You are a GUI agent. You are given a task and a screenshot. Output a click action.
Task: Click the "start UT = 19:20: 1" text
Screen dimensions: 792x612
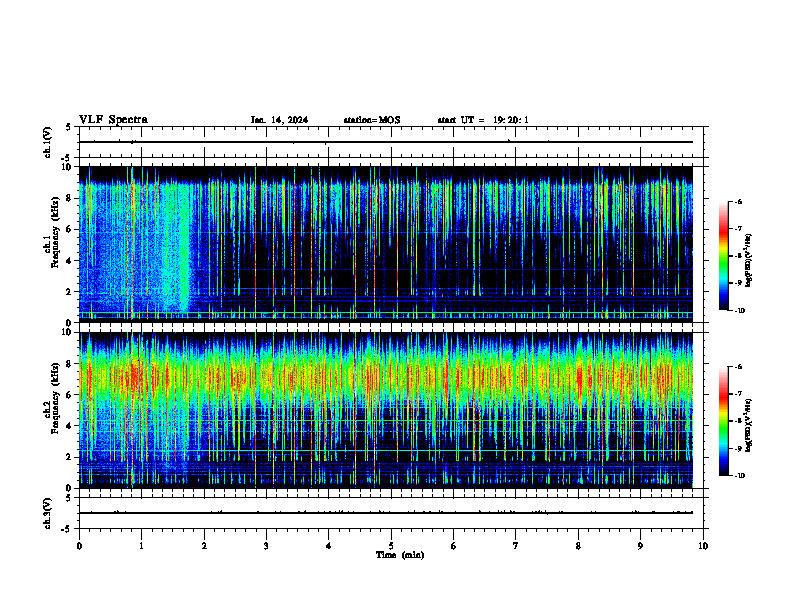click(483, 120)
